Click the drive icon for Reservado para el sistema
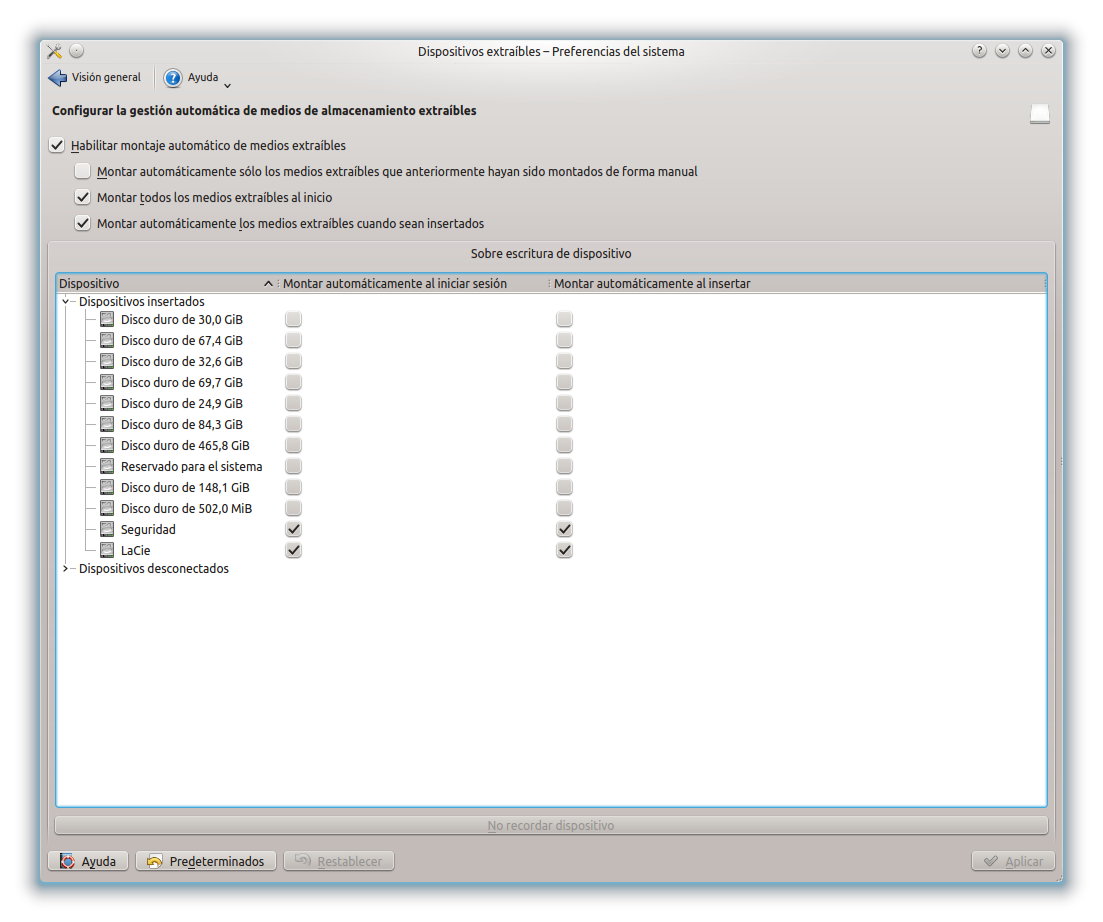This screenshot has width=1103, height=922. point(107,466)
